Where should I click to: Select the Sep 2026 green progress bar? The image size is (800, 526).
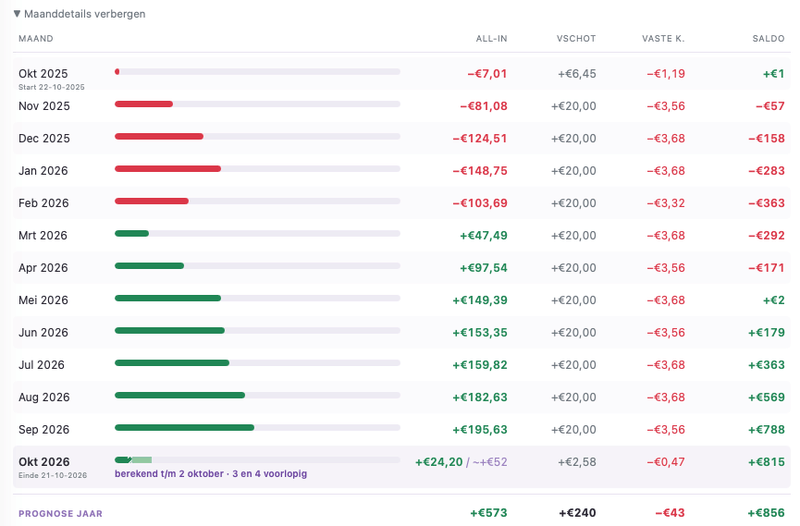pyautogui.click(x=185, y=428)
